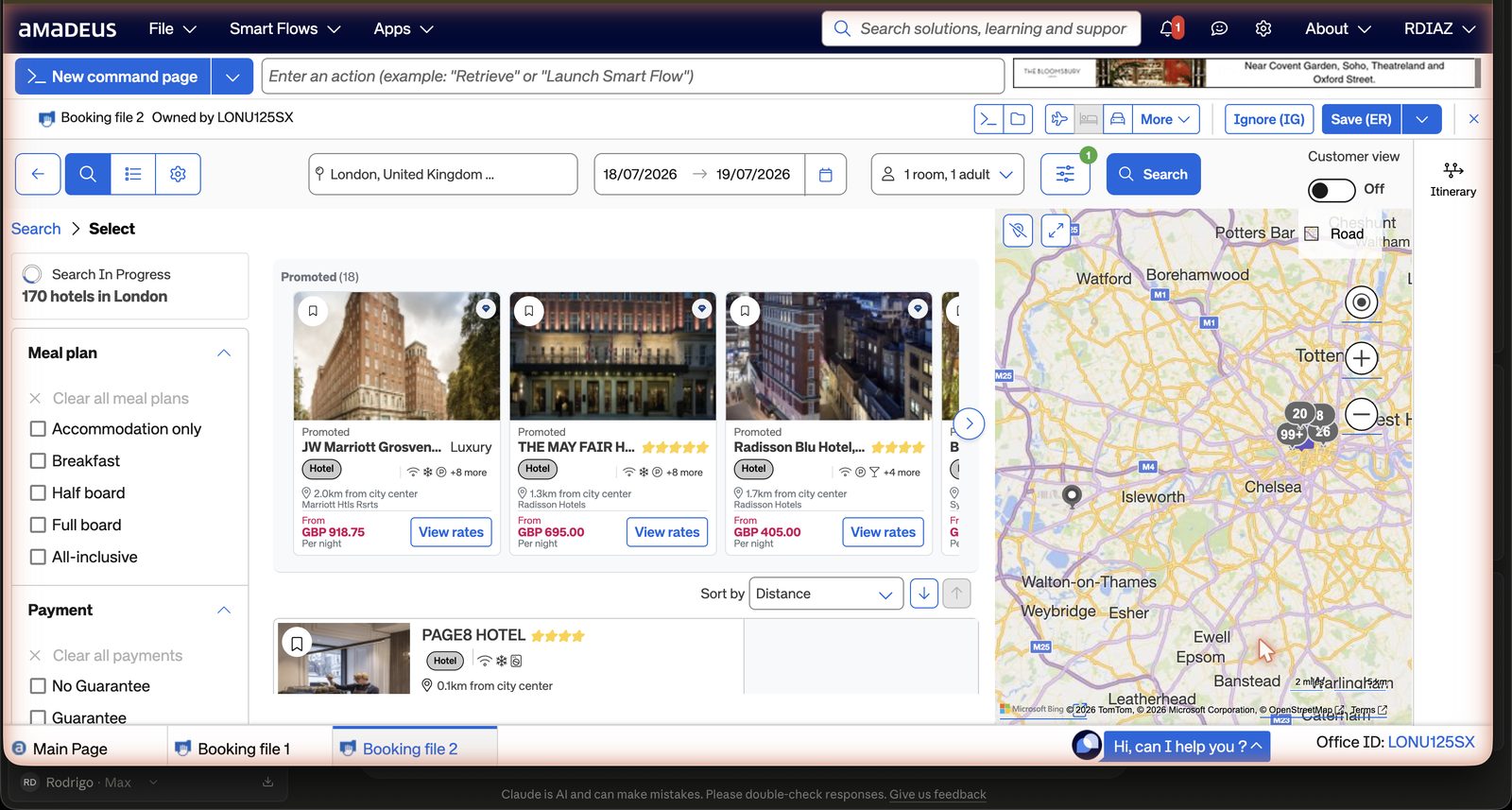The width and height of the screenshot is (1512, 810).
Task: Select the flight icon in booking toolbar
Action: coord(1059,119)
